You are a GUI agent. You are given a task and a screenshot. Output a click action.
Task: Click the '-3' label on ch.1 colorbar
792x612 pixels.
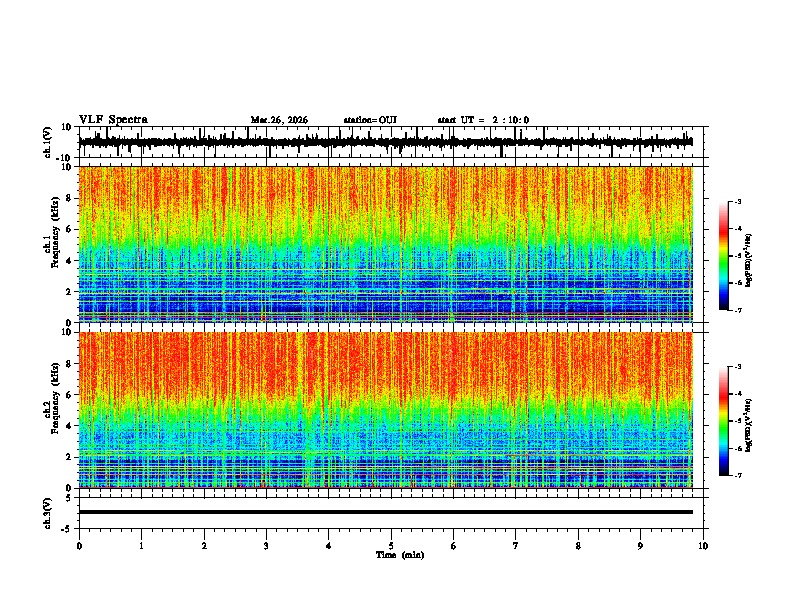pyautogui.click(x=738, y=202)
